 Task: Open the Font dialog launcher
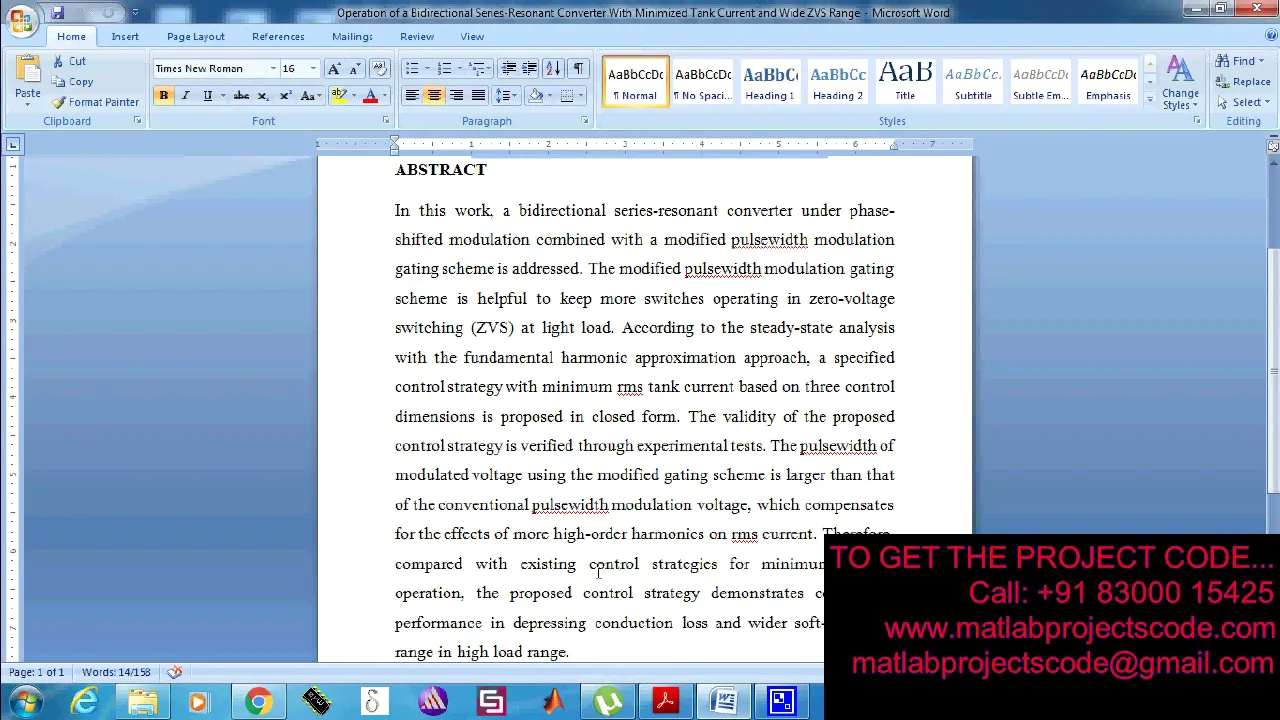(385, 121)
